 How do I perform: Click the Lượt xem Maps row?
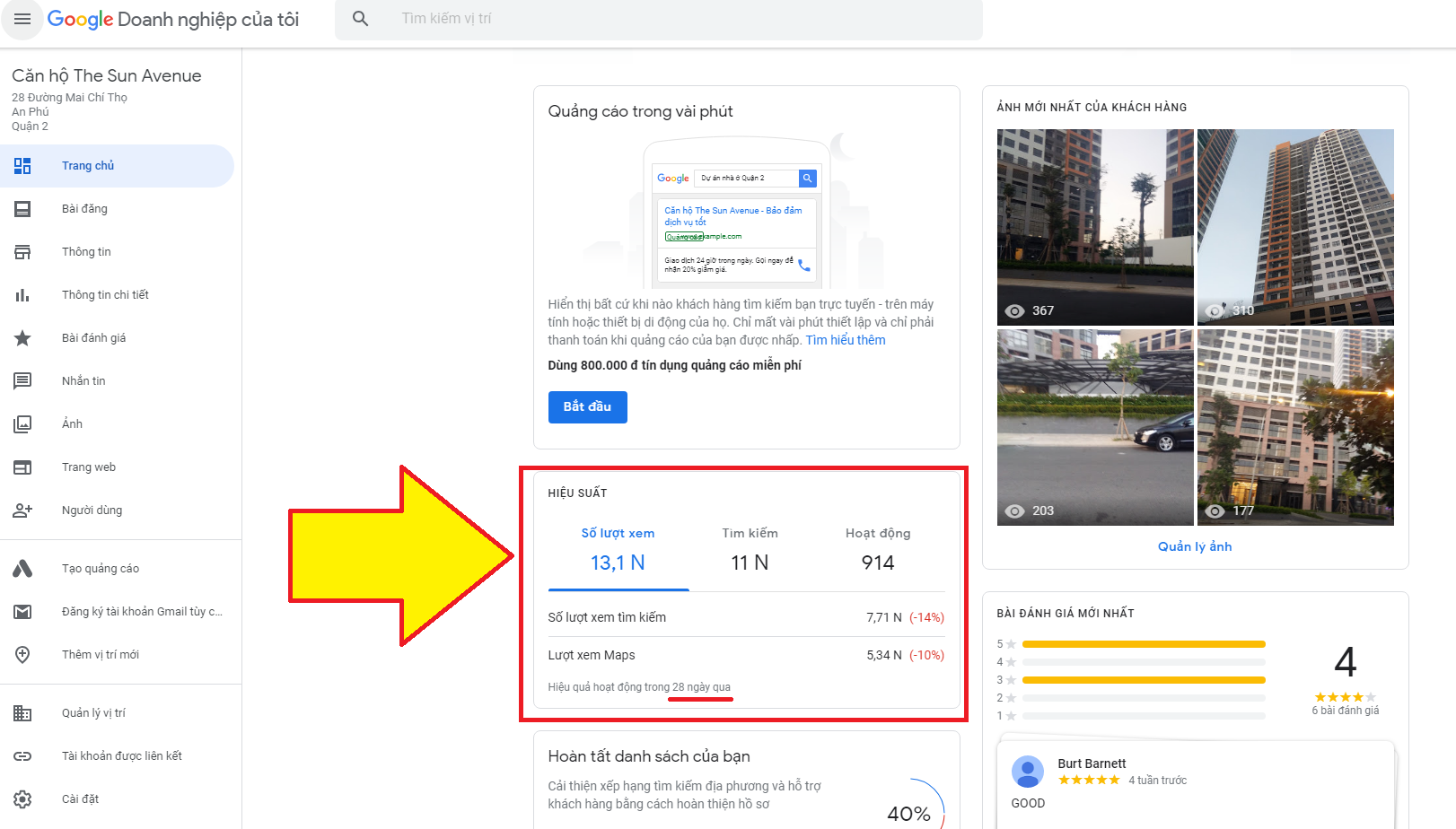tap(746, 655)
